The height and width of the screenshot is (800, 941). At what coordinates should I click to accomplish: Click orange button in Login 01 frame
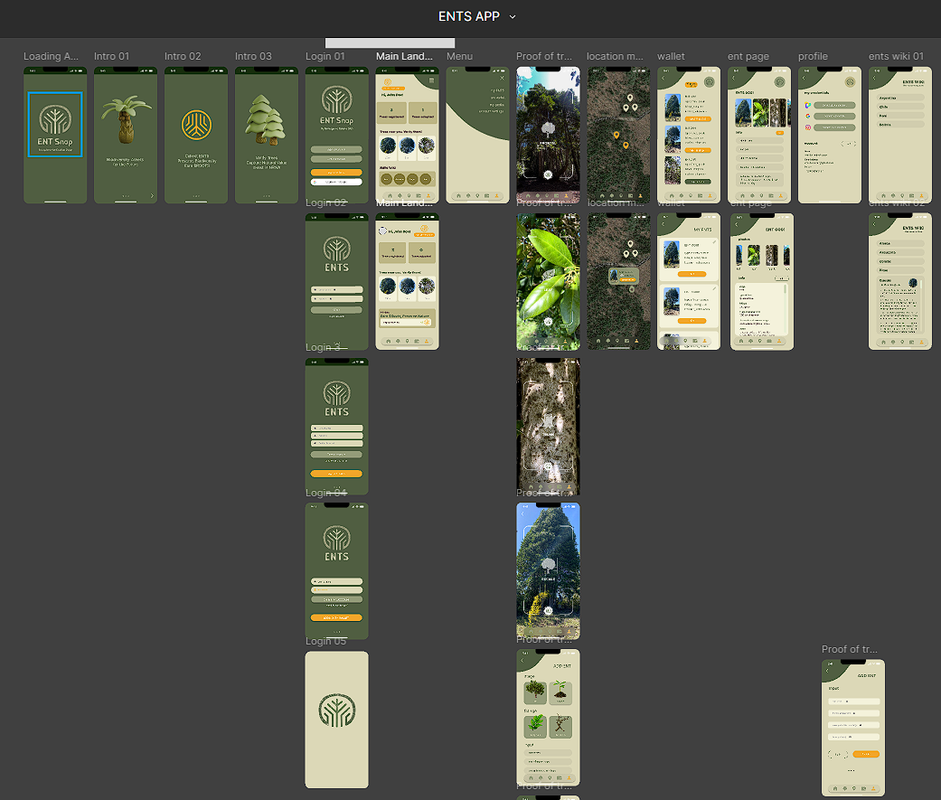pyautogui.click(x=336, y=172)
